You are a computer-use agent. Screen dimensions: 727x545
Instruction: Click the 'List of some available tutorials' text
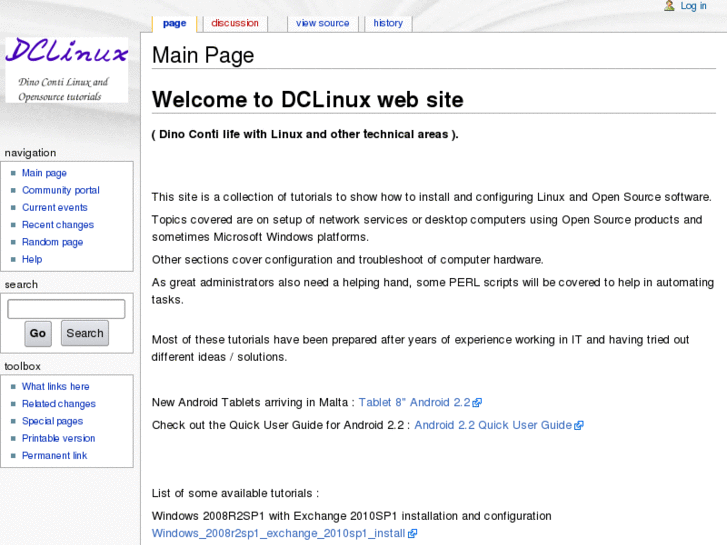235,493
